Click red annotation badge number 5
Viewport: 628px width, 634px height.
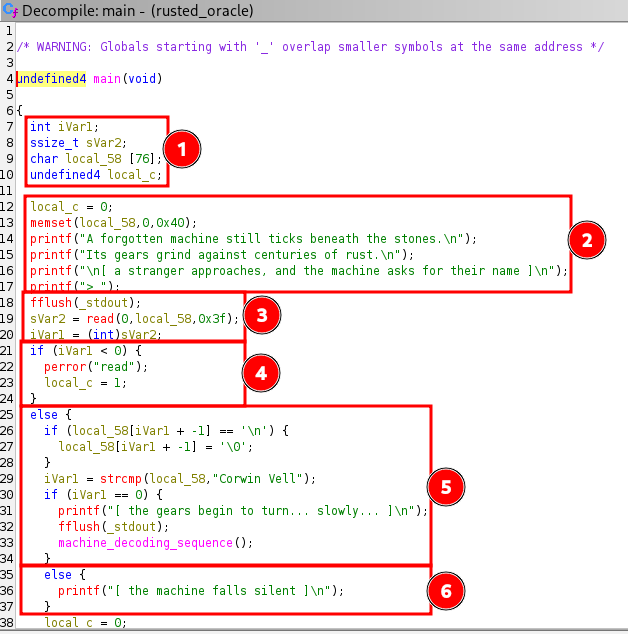click(x=447, y=485)
